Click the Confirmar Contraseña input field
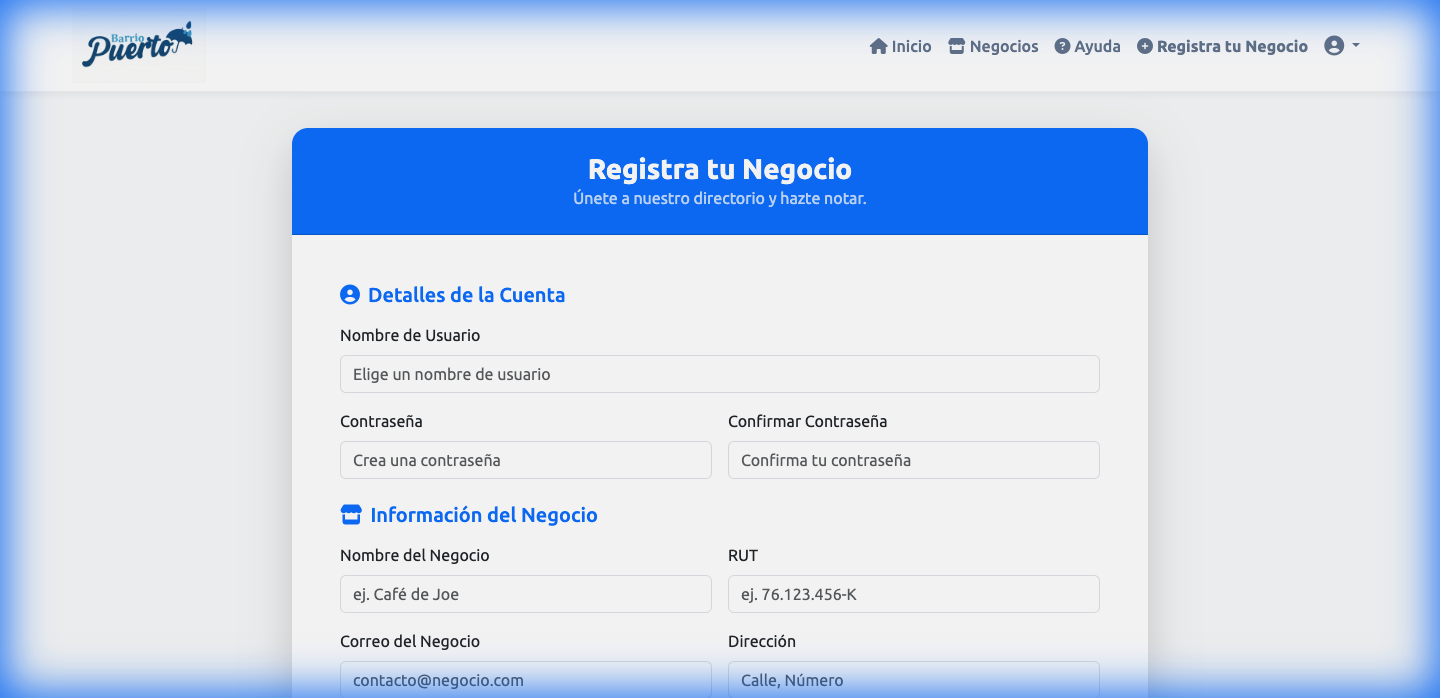 coord(913,460)
